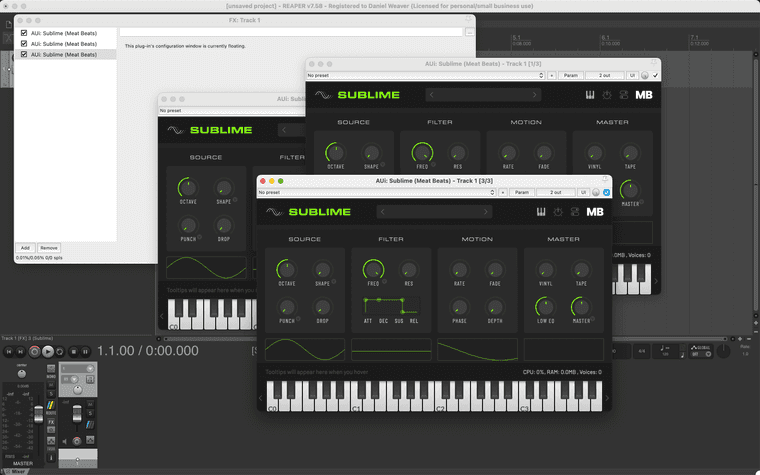760x475 pixels.
Task: Toggle the repeat loop button in the transport
Action: point(60,351)
